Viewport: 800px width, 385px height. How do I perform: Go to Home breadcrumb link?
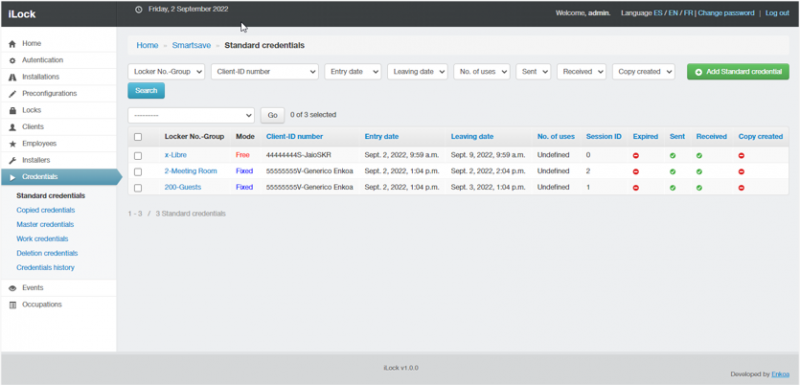147,45
